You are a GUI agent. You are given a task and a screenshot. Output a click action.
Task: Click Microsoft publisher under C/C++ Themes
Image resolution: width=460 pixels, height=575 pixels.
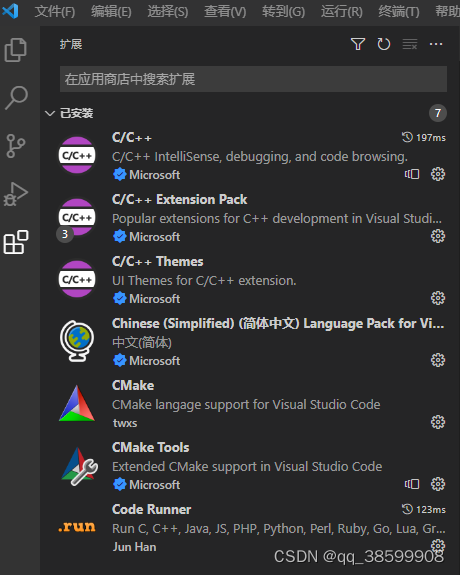point(154,299)
